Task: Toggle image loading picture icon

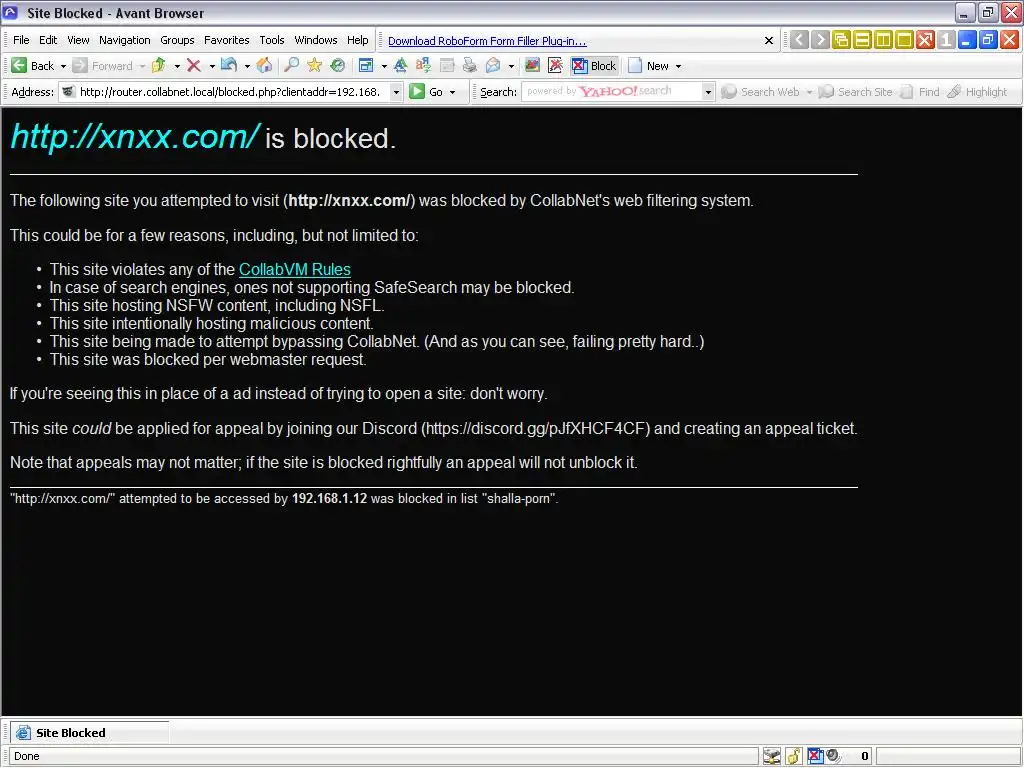Action: point(532,66)
